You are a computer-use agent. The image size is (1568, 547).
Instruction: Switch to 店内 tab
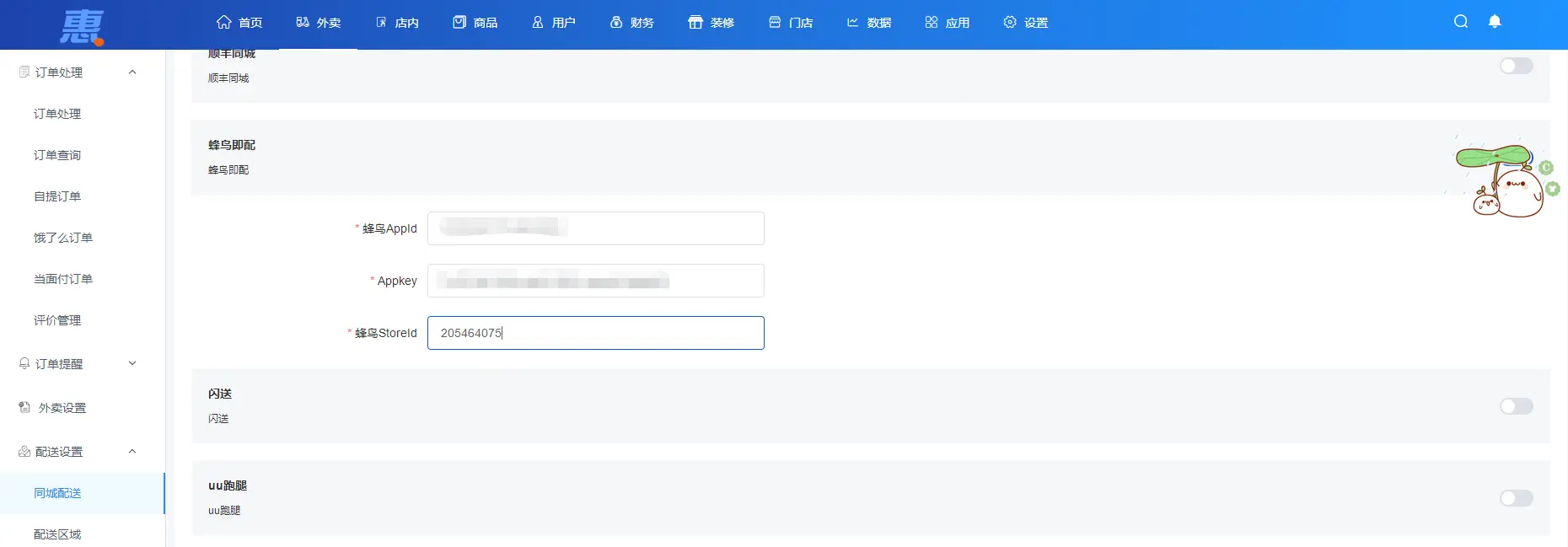[397, 23]
